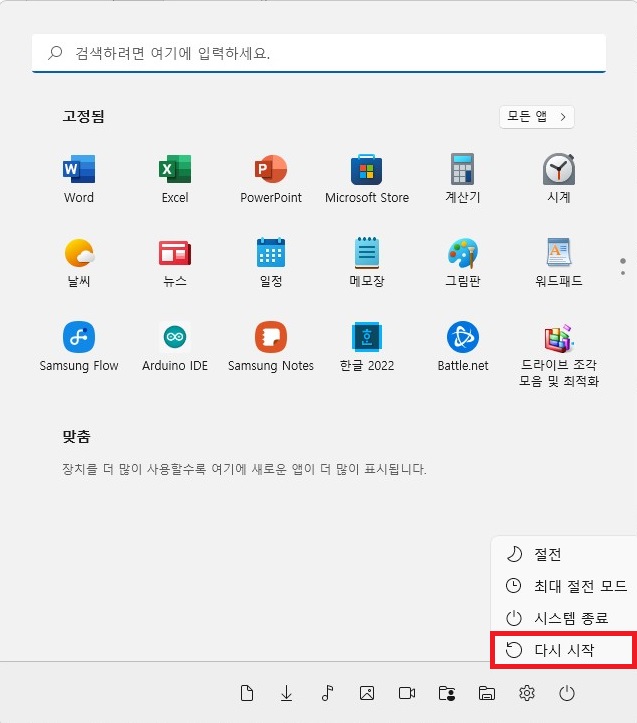Open 워드패드 WordPad app

(x=559, y=262)
